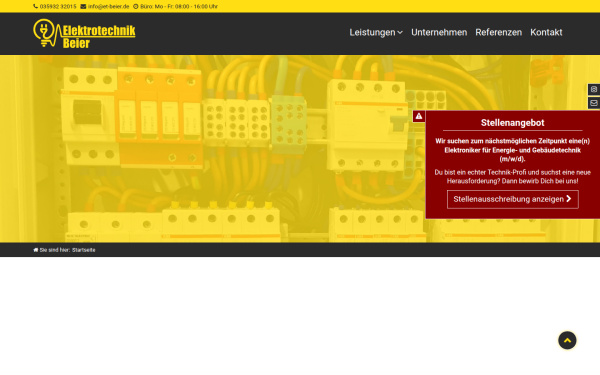This screenshot has width=600, height=375.
Task: Open the Kontakt page
Action: pyautogui.click(x=546, y=33)
